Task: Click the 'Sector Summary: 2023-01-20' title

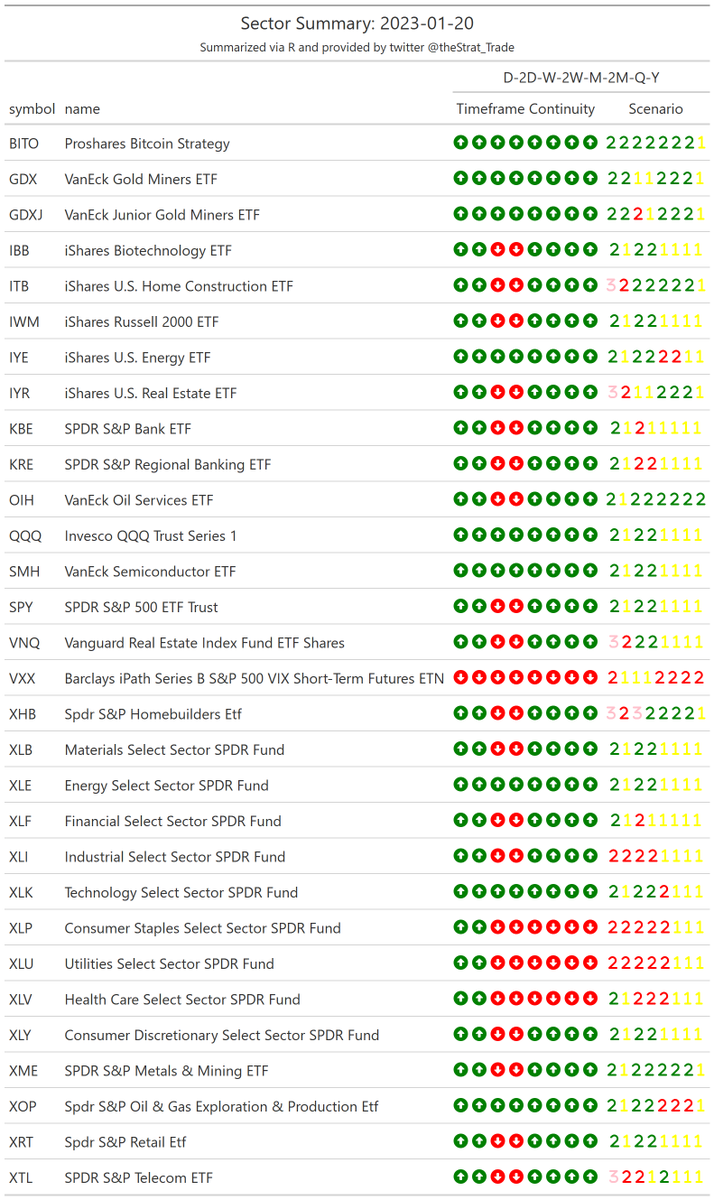Action: pos(356,23)
